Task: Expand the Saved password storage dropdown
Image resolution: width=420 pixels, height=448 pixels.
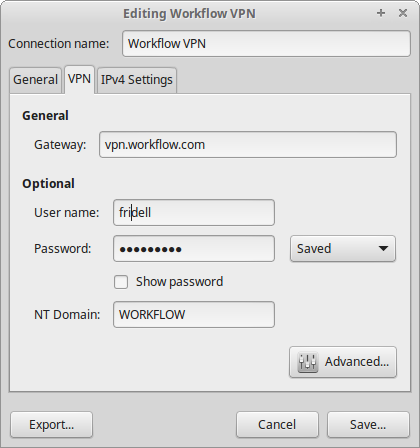Action: (x=343, y=249)
